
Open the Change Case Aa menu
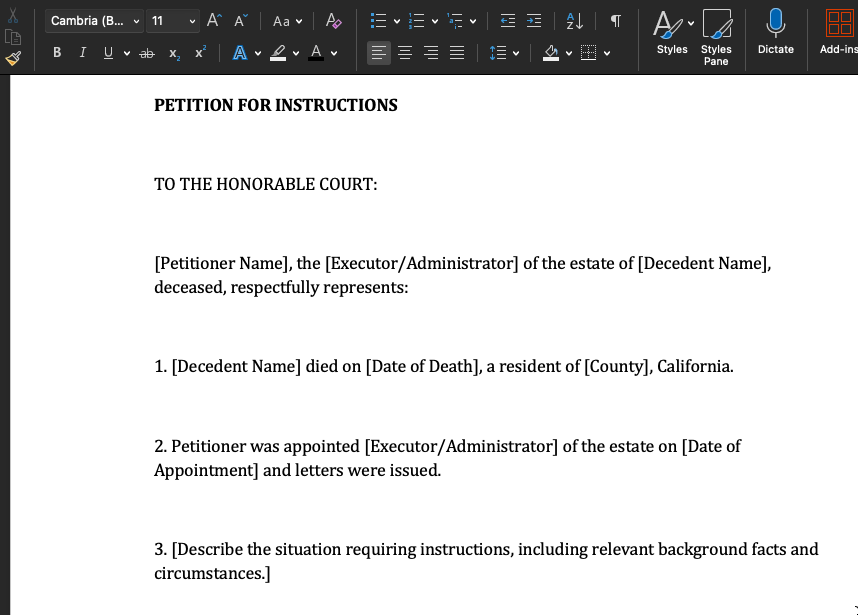pos(287,21)
